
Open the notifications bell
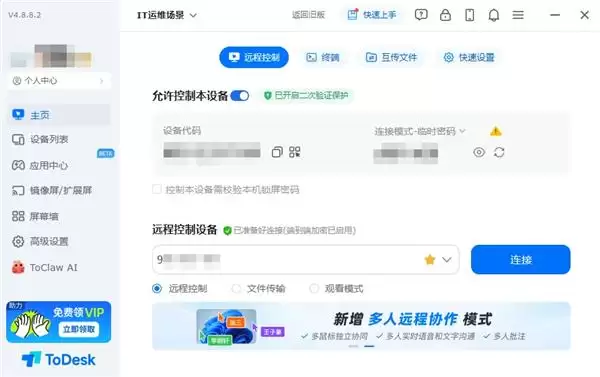coord(494,15)
